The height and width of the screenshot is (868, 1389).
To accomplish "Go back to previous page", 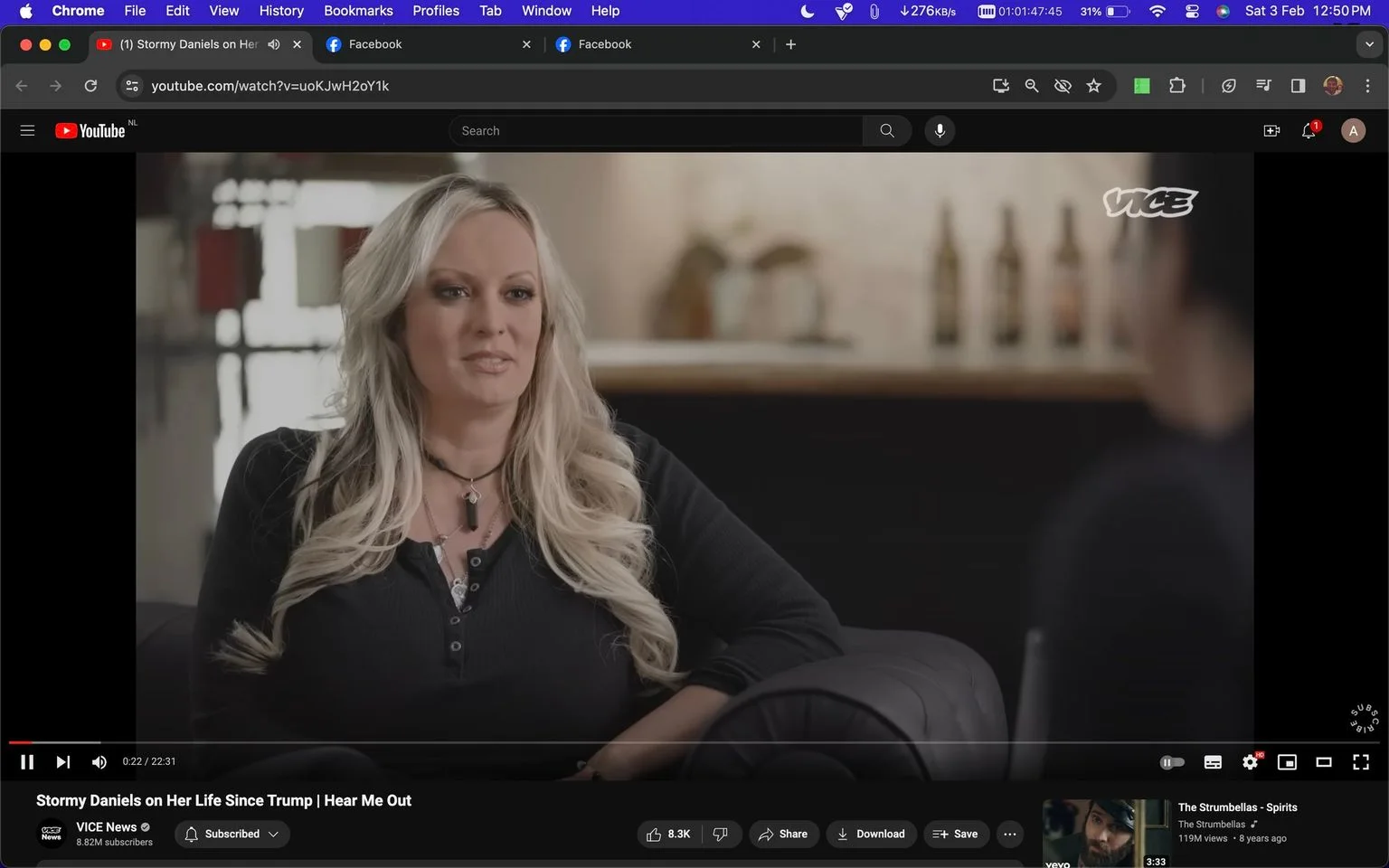I will click(23, 86).
